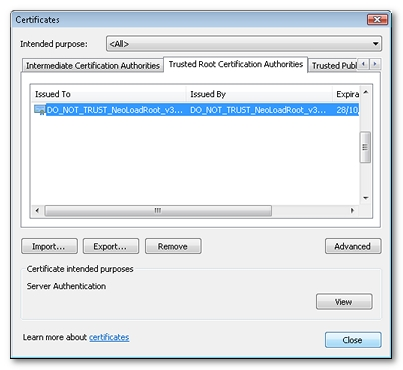Open the Advanced options
This screenshot has height=370, width=403.
(x=353, y=246)
